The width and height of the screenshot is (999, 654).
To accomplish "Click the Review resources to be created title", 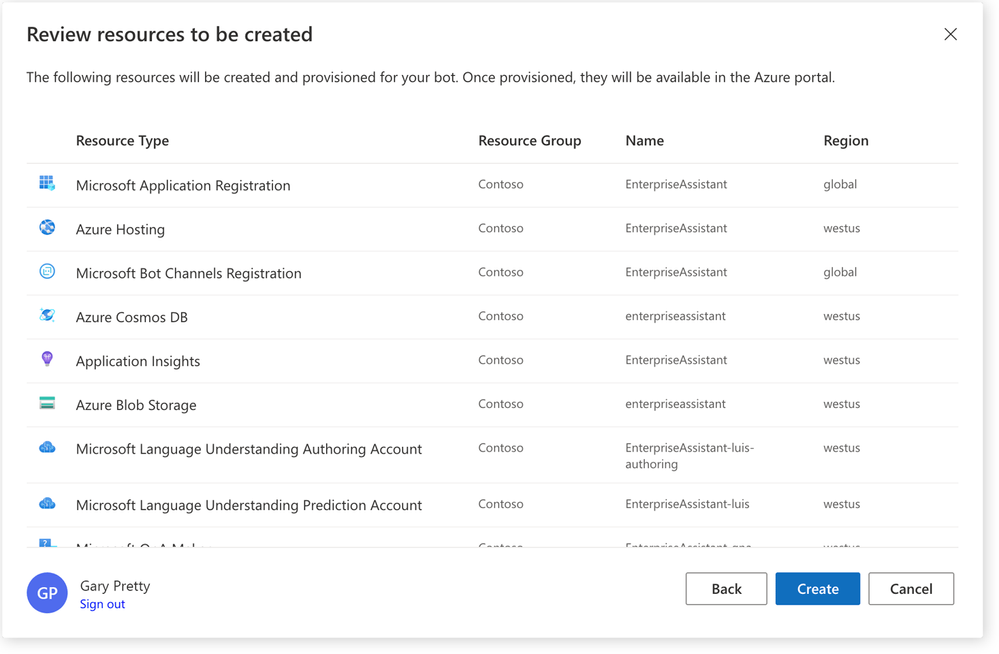I will coord(169,34).
